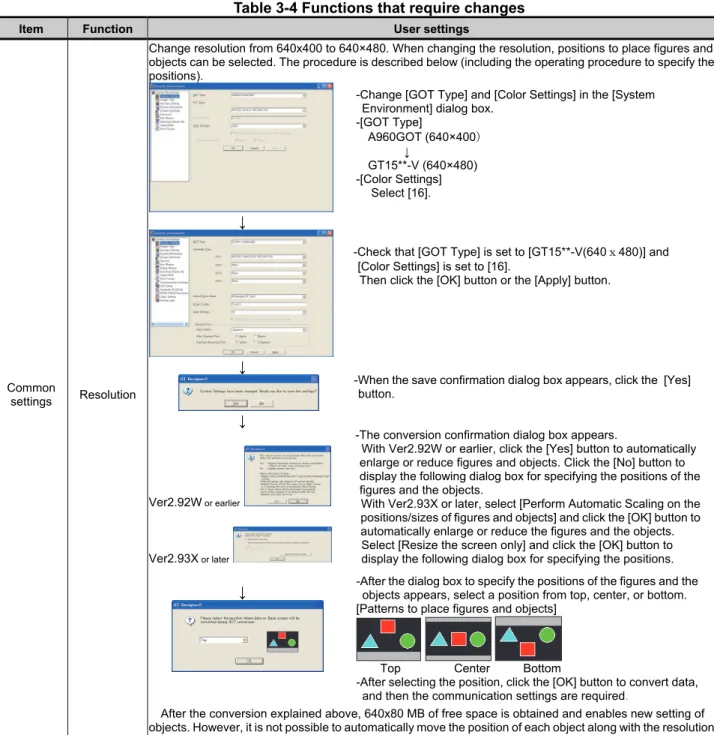714x735 pixels.
Task: Click title bar icon of lower System Environment dialog
Action: 152,233
